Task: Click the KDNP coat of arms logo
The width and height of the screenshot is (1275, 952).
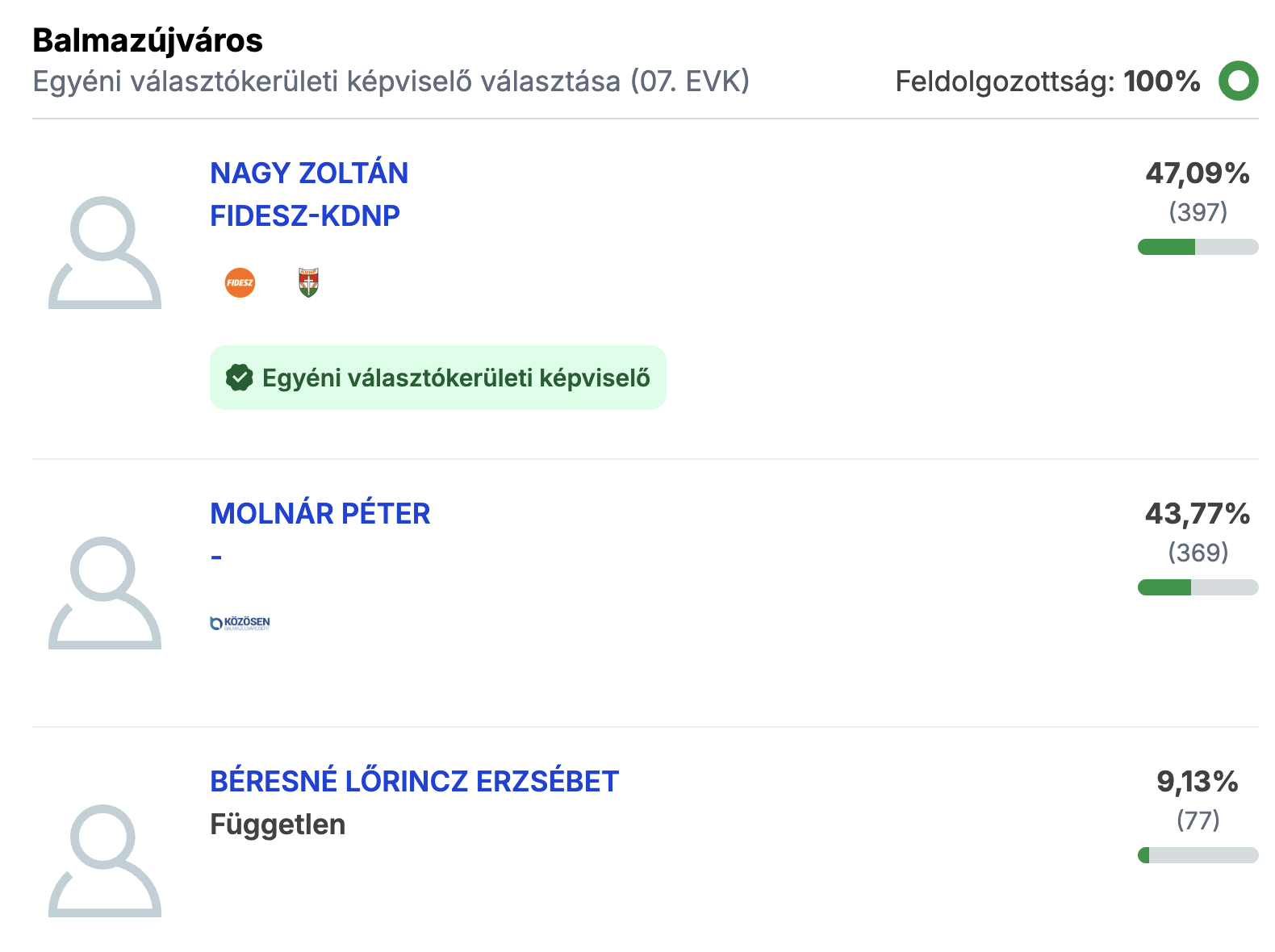Action: click(308, 283)
